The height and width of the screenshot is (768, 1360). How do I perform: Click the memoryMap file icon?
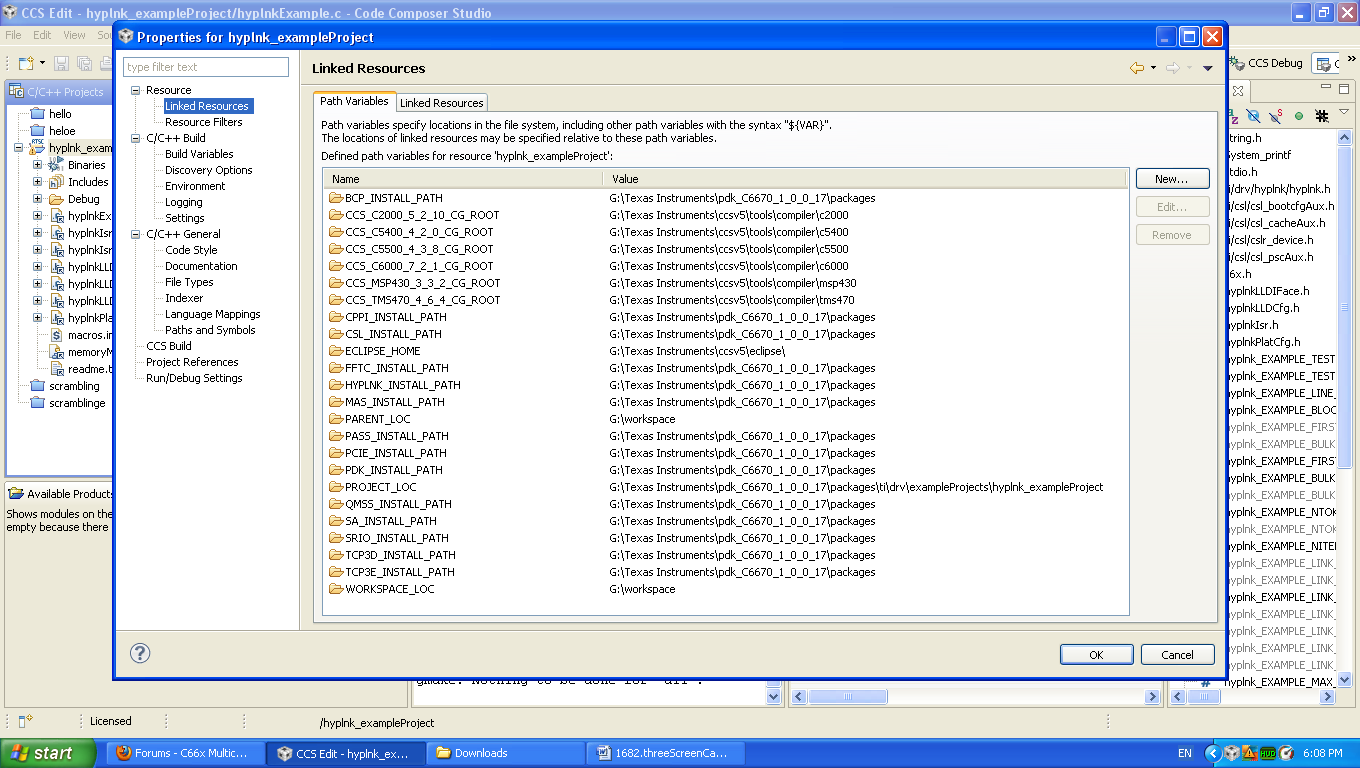57,352
